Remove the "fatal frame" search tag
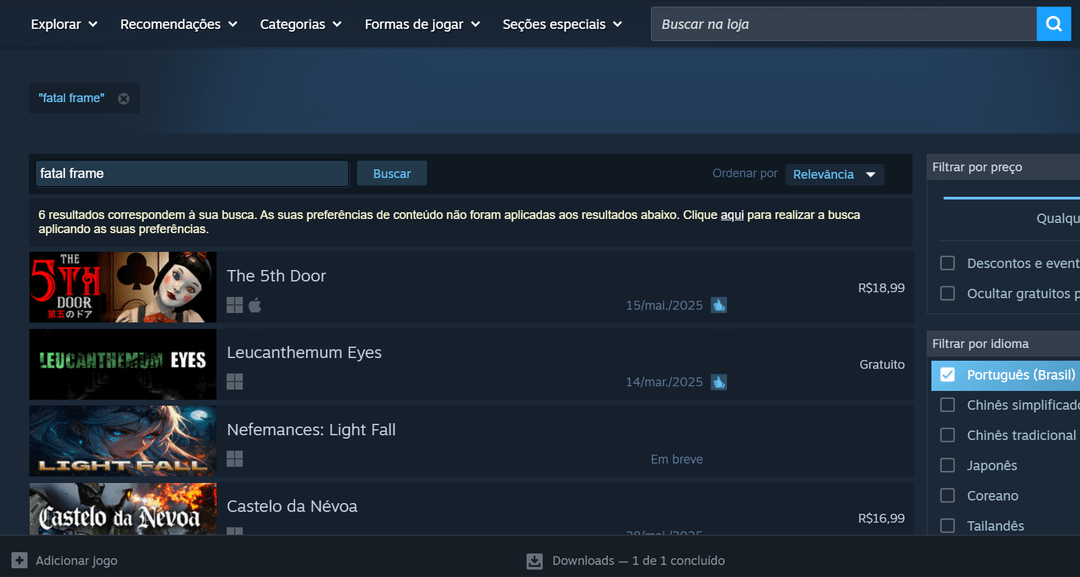The height and width of the screenshot is (577, 1080). coord(123,98)
